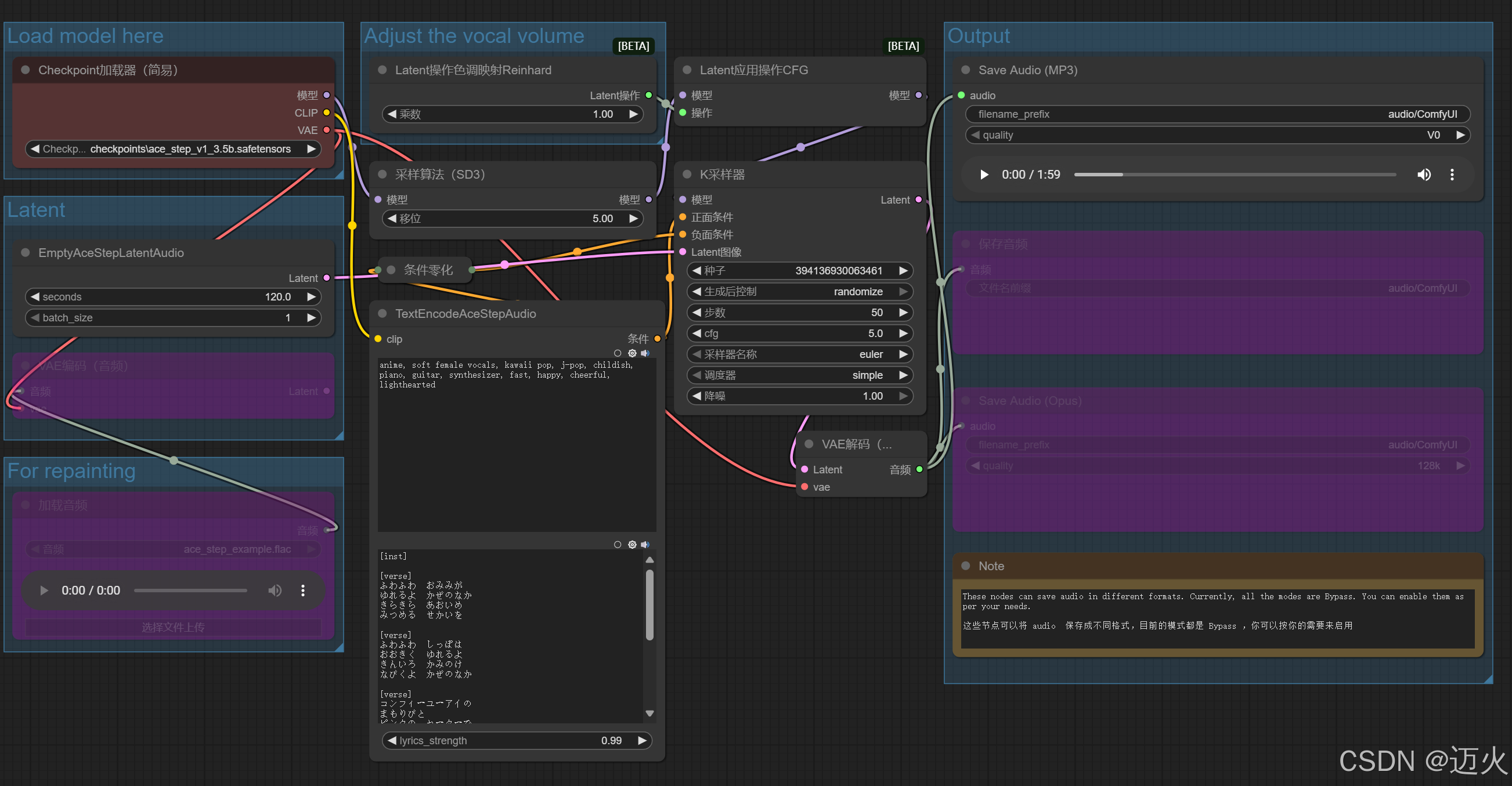Screen dimensions: 1512x786
Task: Click circle icon above the tags textbox
Action: pyautogui.click(x=618, y=353)
